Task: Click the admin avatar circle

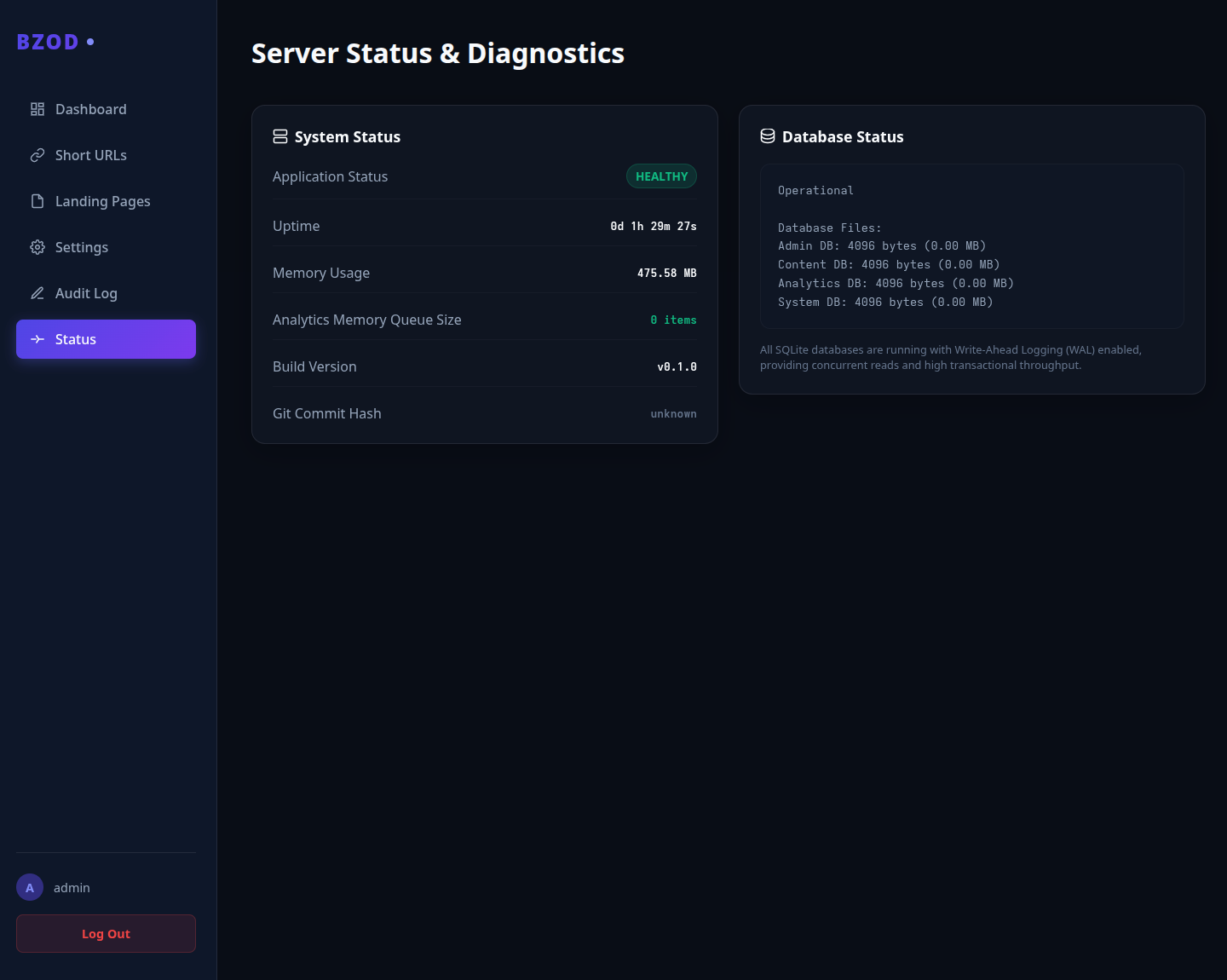Action: (x=30, y=887)
